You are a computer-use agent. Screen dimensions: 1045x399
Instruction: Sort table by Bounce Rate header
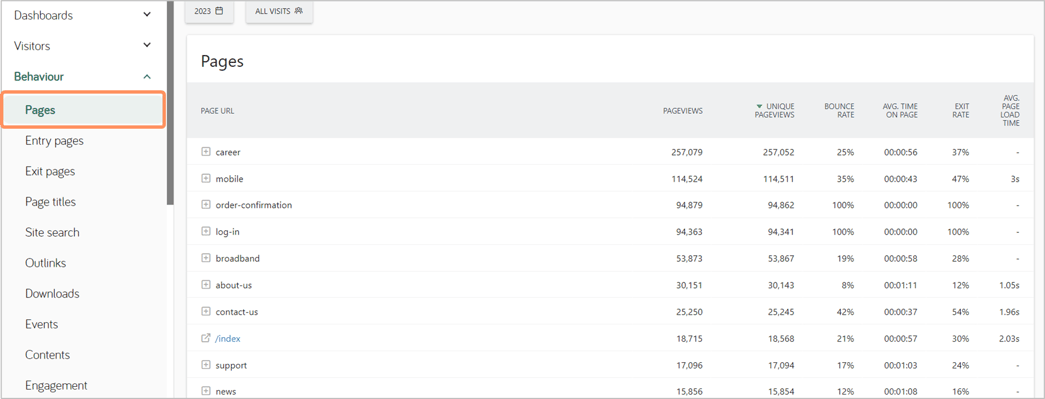pyautogui.click(x=839, y=111)
